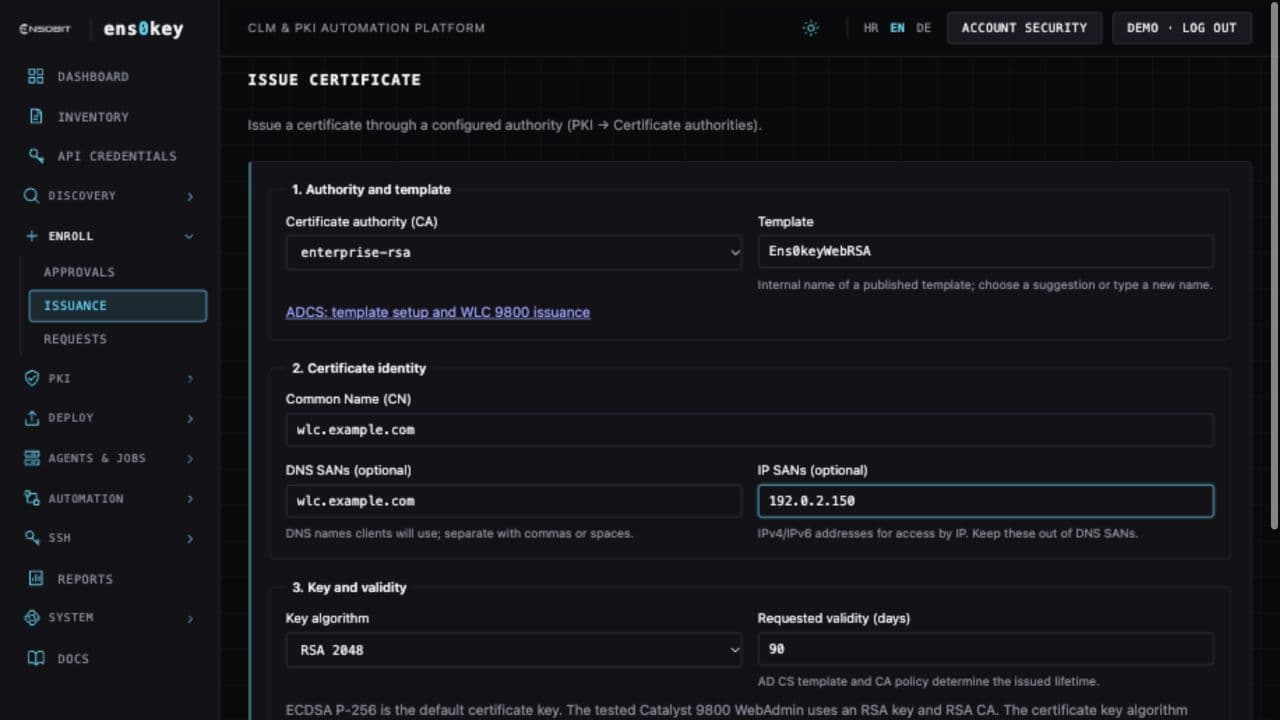This screenshot has height=720, width=1280.
Task: Click the Deploy upload icon
Action: [x=31, y=418]
